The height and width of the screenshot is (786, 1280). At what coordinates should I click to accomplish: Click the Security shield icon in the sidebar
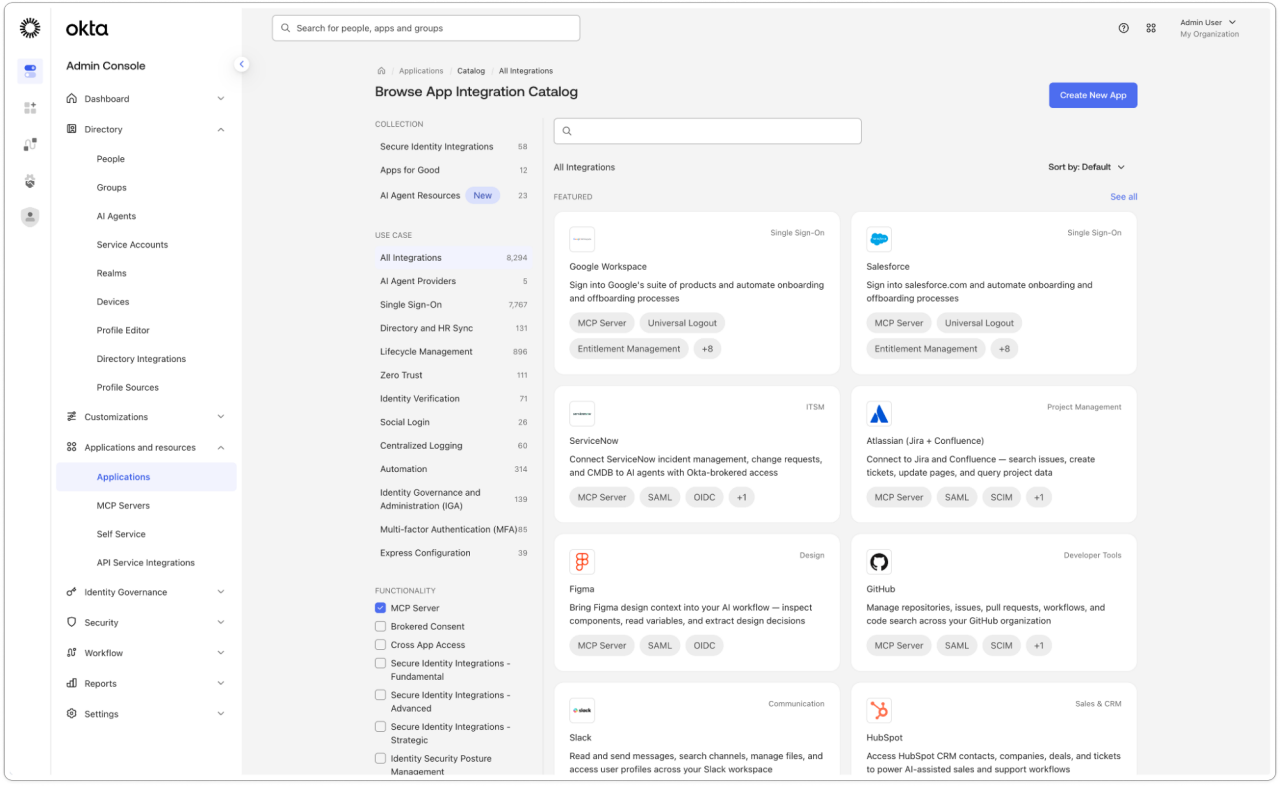[x=72, y=622]
